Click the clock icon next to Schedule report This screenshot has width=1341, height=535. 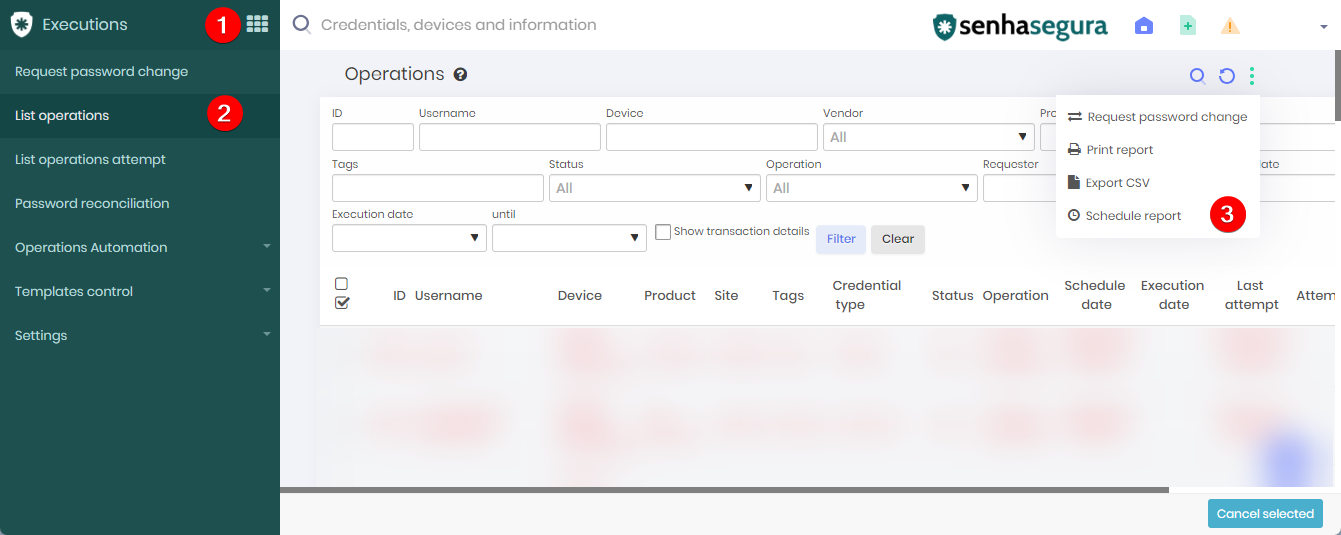point(1074,216)
